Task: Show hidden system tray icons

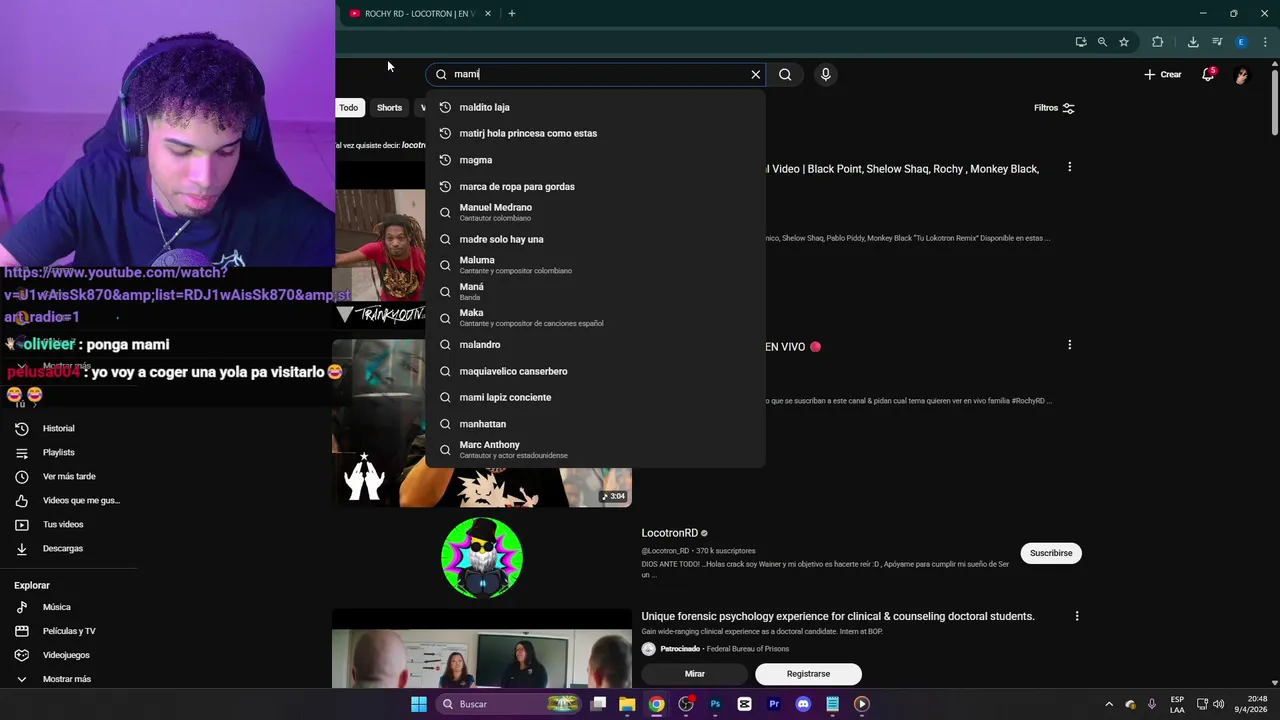Action: click(x=1108, y=704)
